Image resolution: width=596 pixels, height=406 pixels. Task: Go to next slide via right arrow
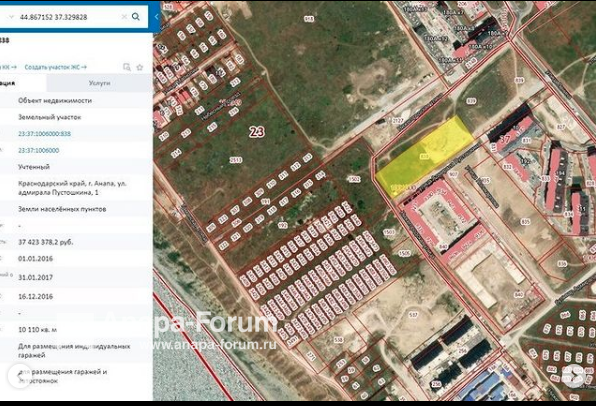(574, 376)
